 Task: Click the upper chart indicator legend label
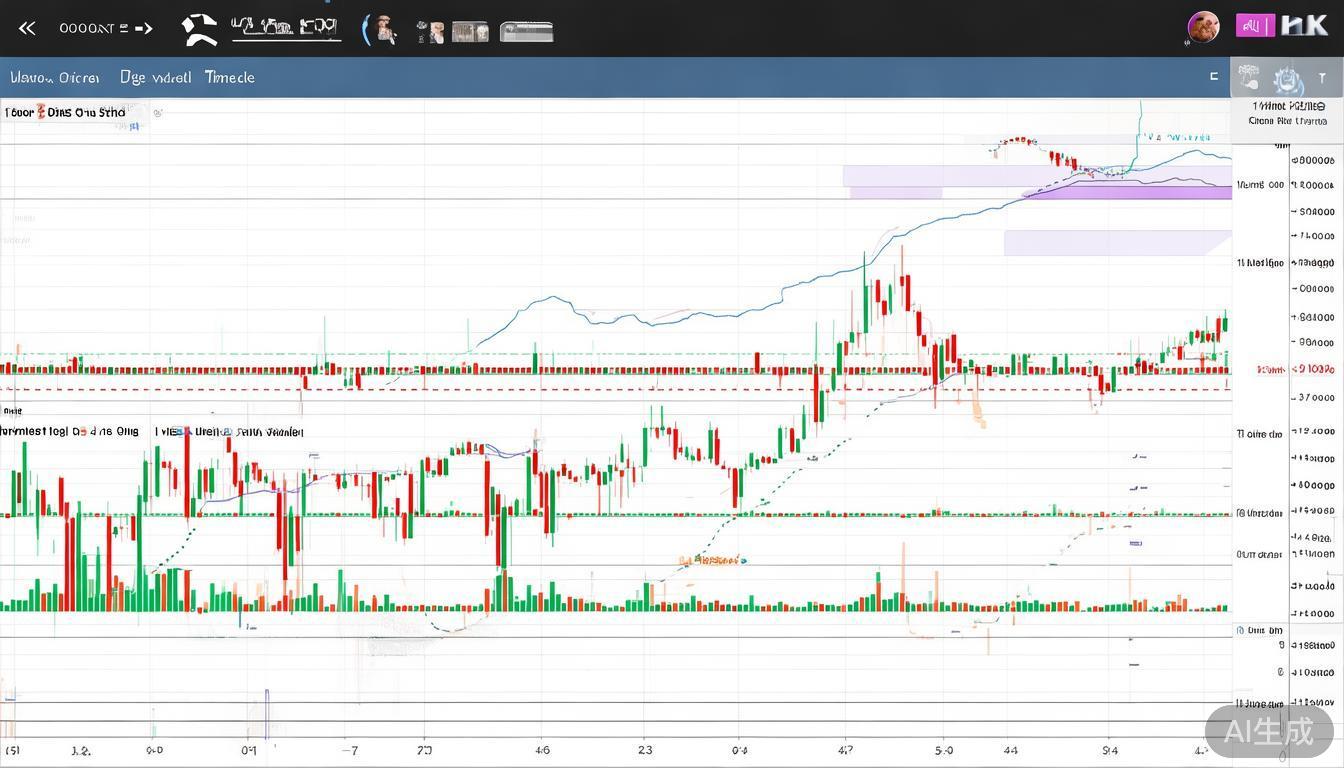(x=66, y=113)
